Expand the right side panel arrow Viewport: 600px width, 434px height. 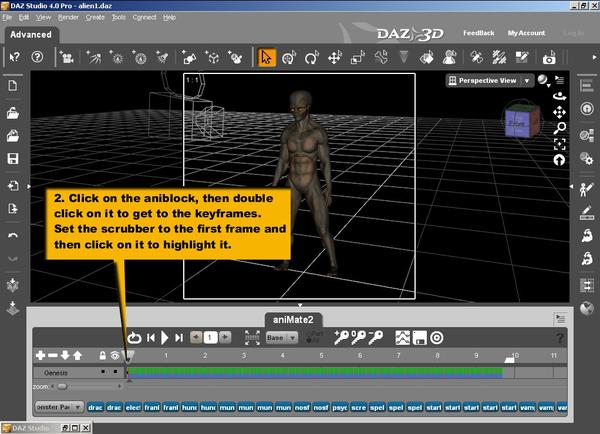click(x=571, y=186)
